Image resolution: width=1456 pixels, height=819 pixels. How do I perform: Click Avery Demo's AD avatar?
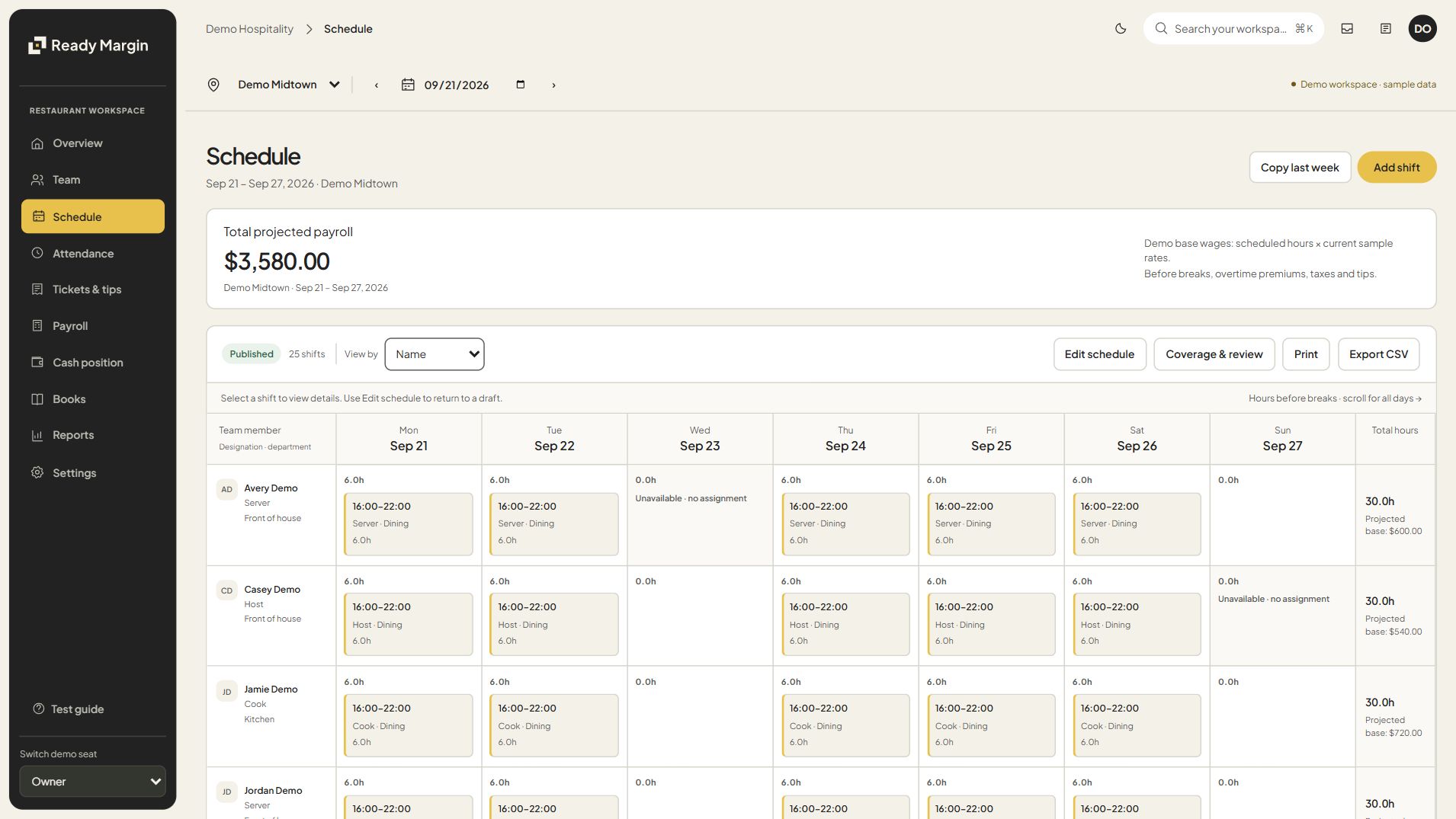pos(226,489)
